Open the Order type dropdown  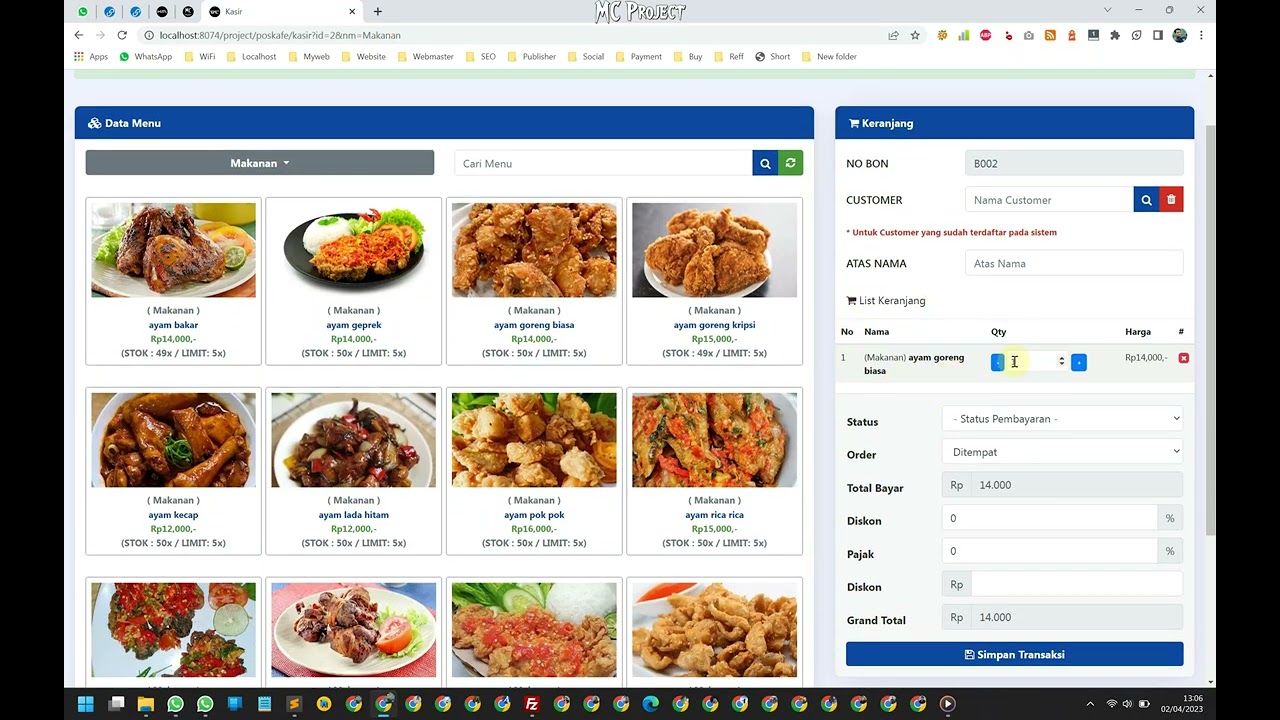point(1062,452)
